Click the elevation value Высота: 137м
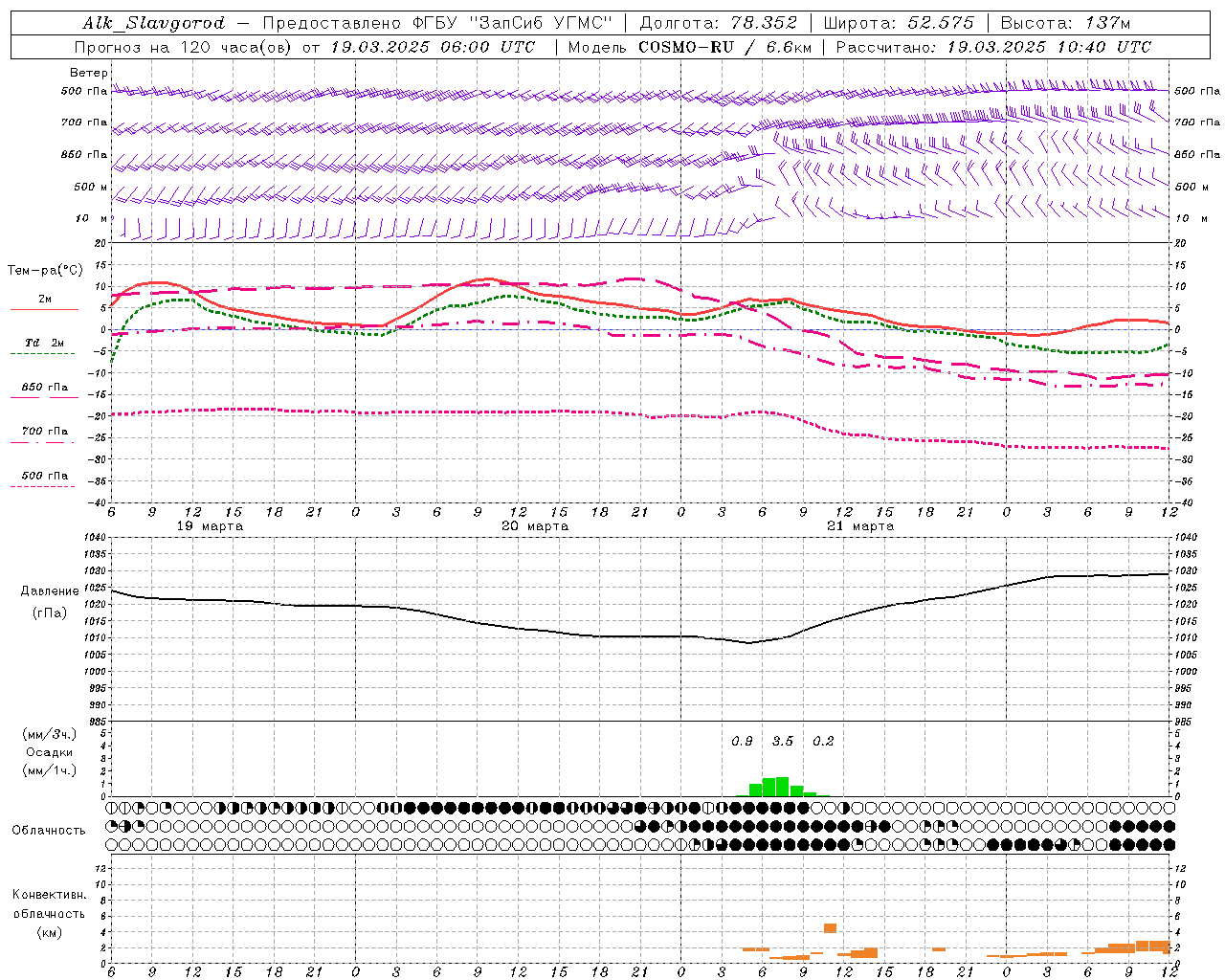This screenshot has height=980, width=1225. tap(1065, 23)
